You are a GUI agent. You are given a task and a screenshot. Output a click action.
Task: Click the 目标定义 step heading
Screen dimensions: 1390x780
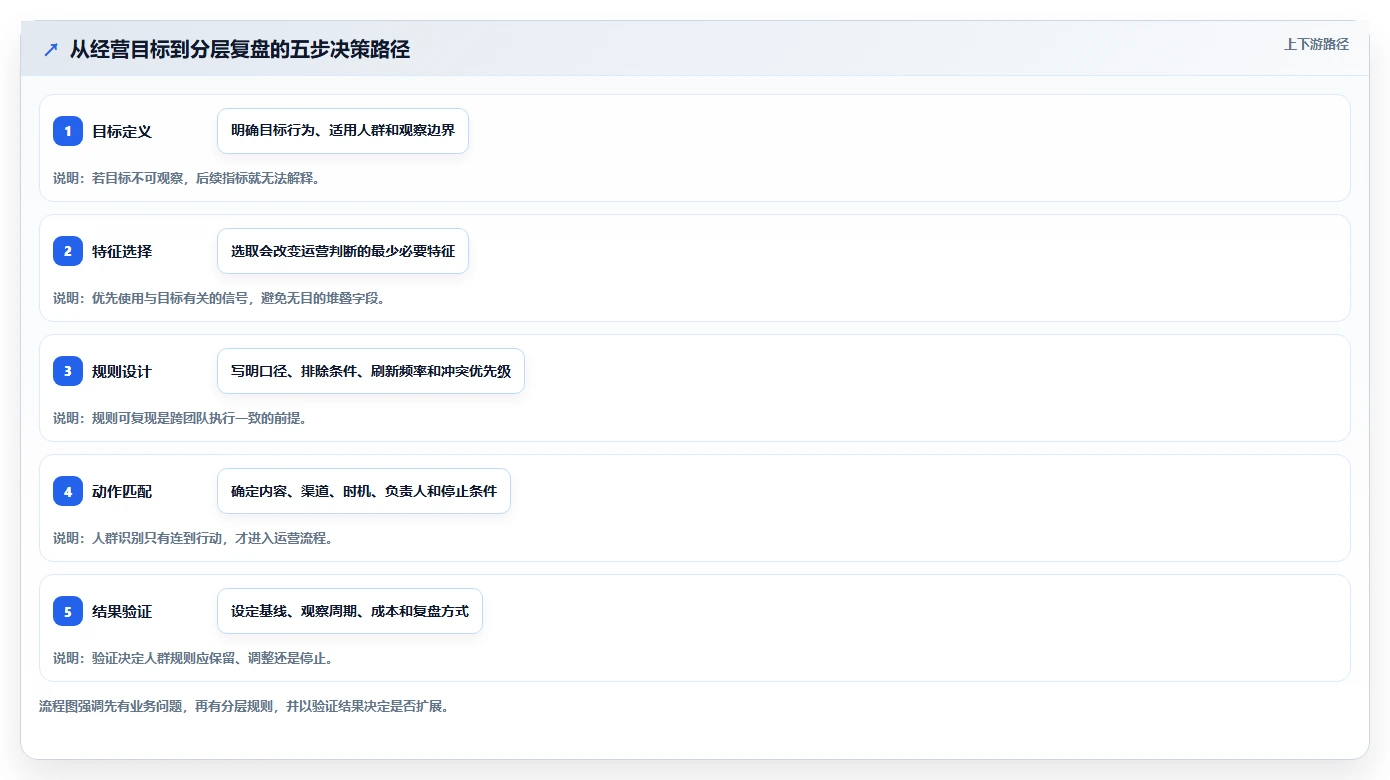pyautogui.click(x=122, y=131)
